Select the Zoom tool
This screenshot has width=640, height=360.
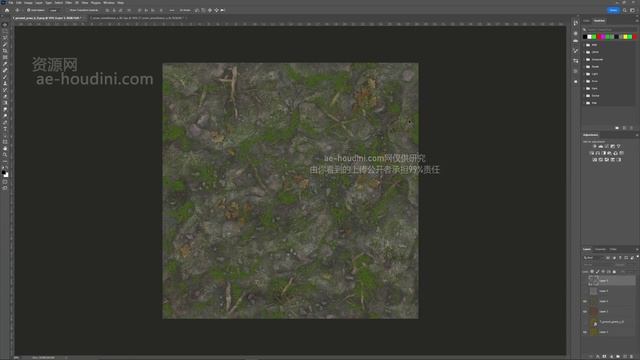tap(5, 155)
